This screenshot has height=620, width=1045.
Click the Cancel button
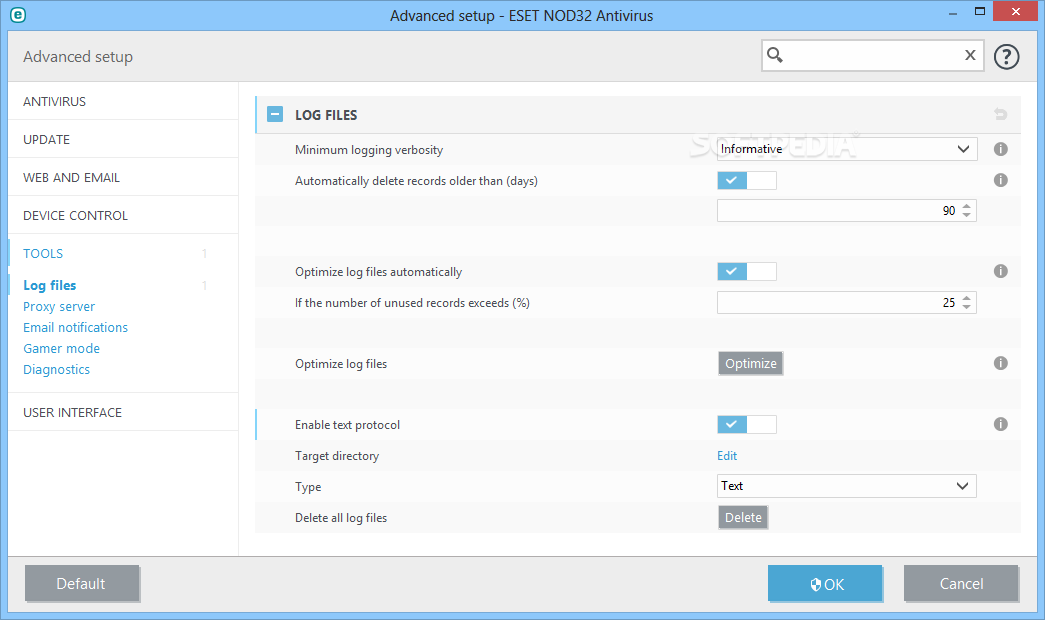961,583
